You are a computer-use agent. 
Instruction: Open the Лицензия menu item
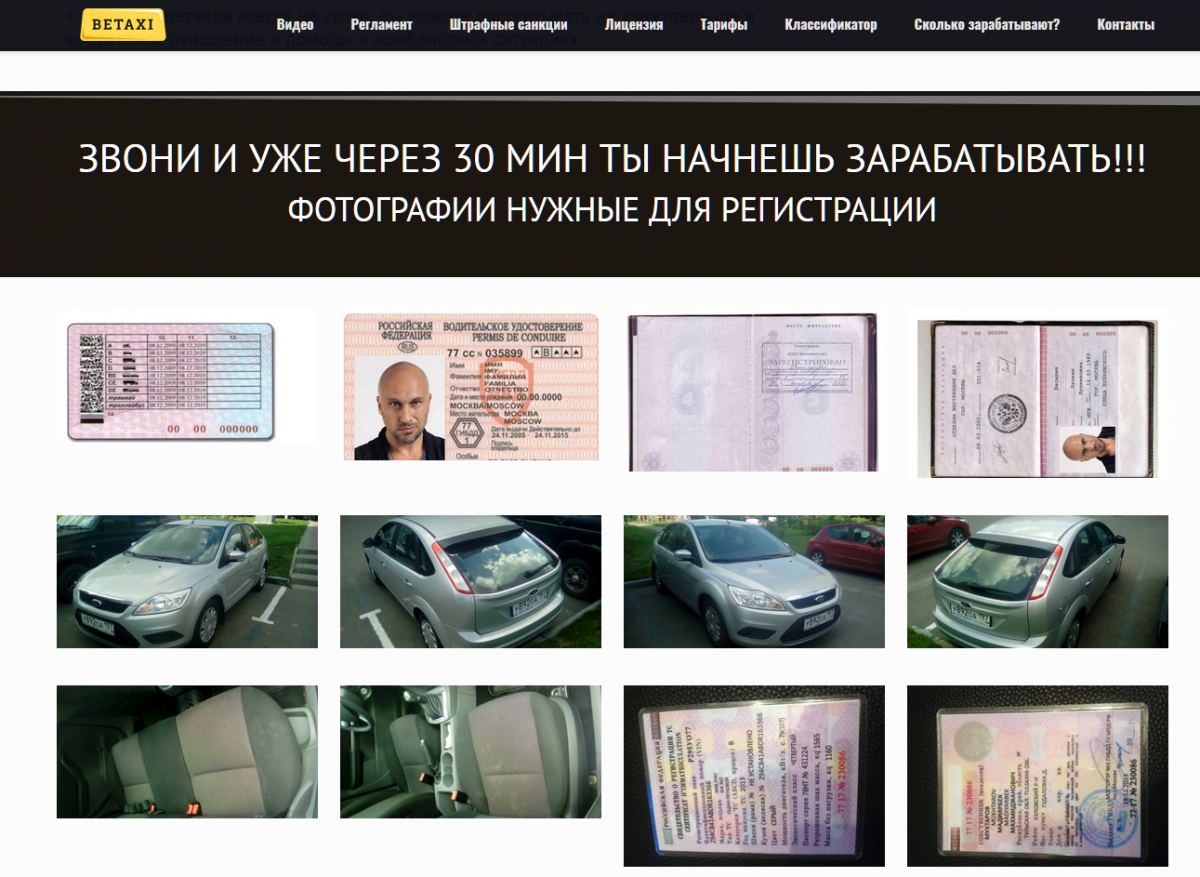pyautogui.click(x=634, y=25)
